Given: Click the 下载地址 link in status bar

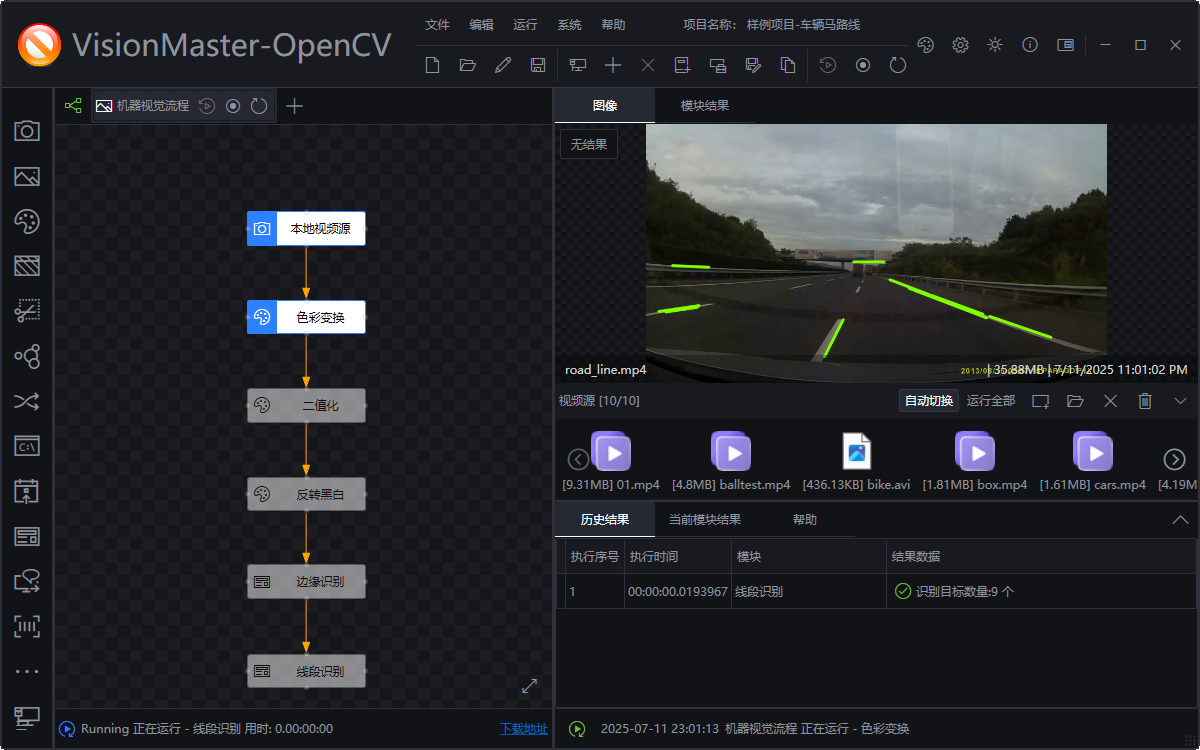Looking at the screenshot, I should click(524, 729).
